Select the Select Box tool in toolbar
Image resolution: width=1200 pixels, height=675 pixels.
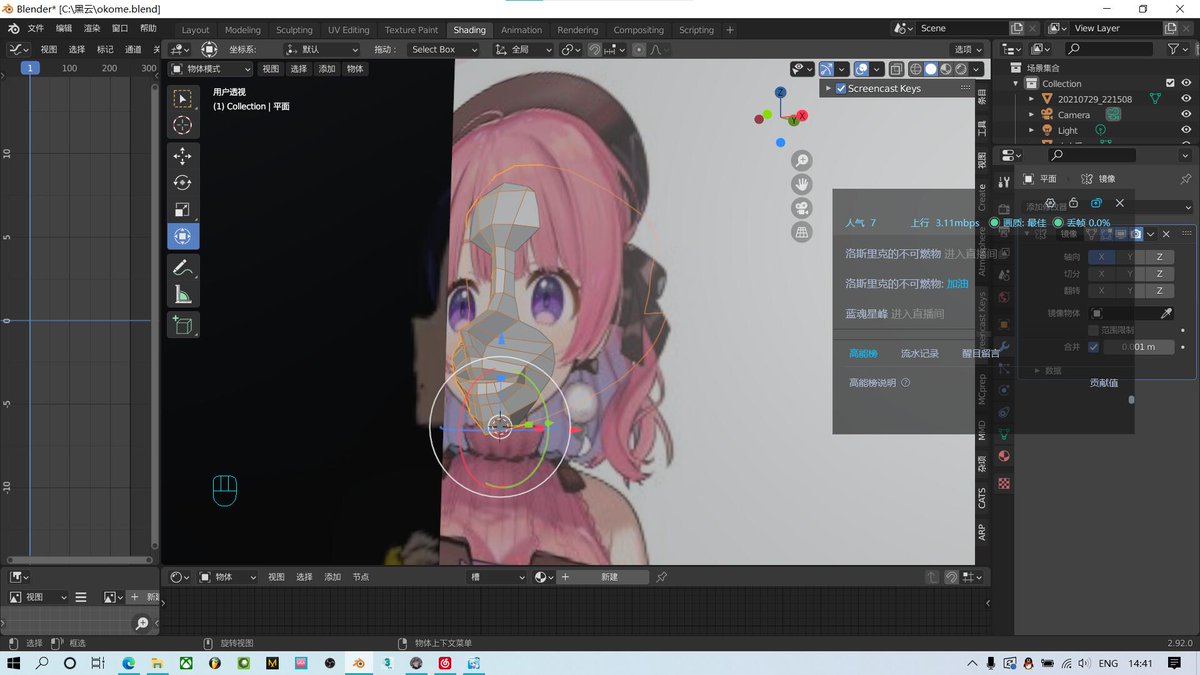183,98
